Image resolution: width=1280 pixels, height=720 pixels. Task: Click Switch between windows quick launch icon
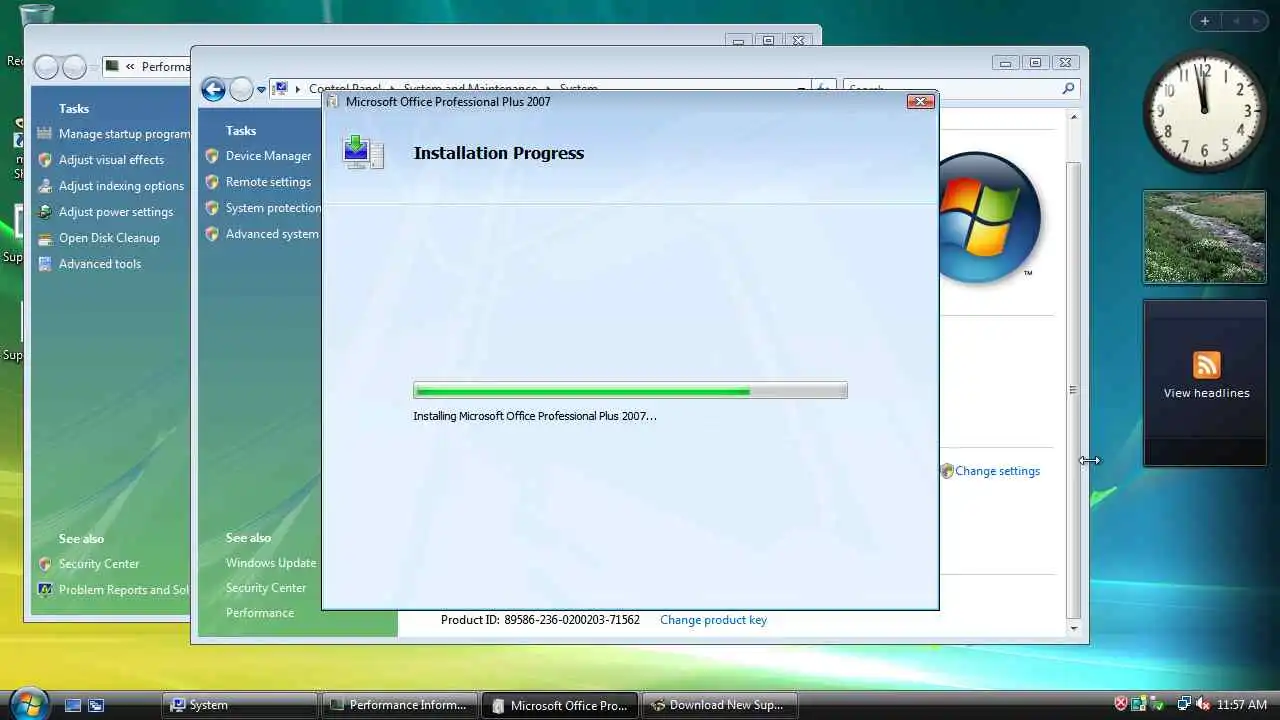click(x=96, y=705)
